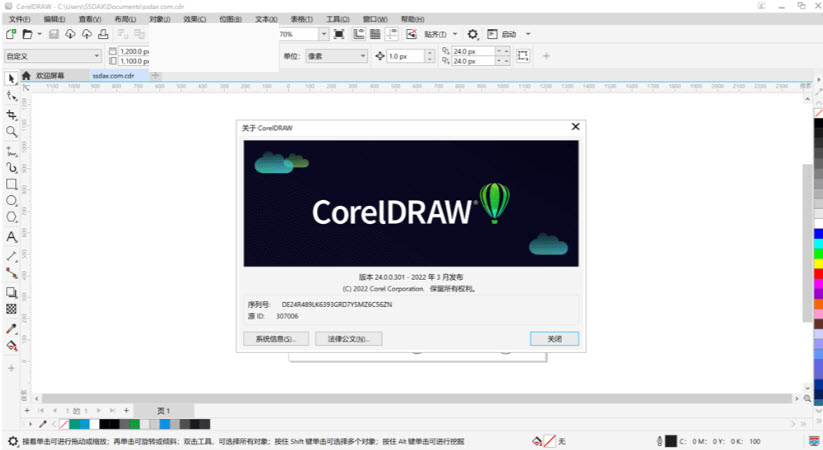The width and height of the screenshot is (823, 450).
Task: Switch to the 欢迎屏幕 tab
Action: [x=50, y=76]
